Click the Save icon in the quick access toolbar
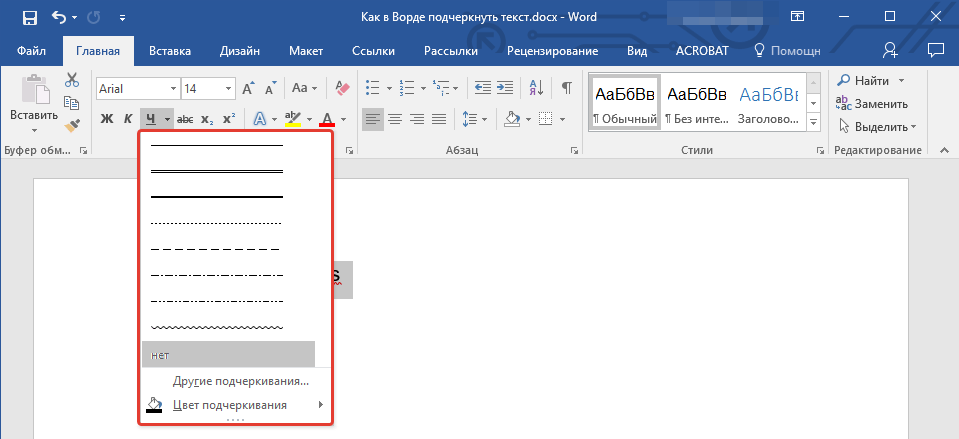 [29, 17]
